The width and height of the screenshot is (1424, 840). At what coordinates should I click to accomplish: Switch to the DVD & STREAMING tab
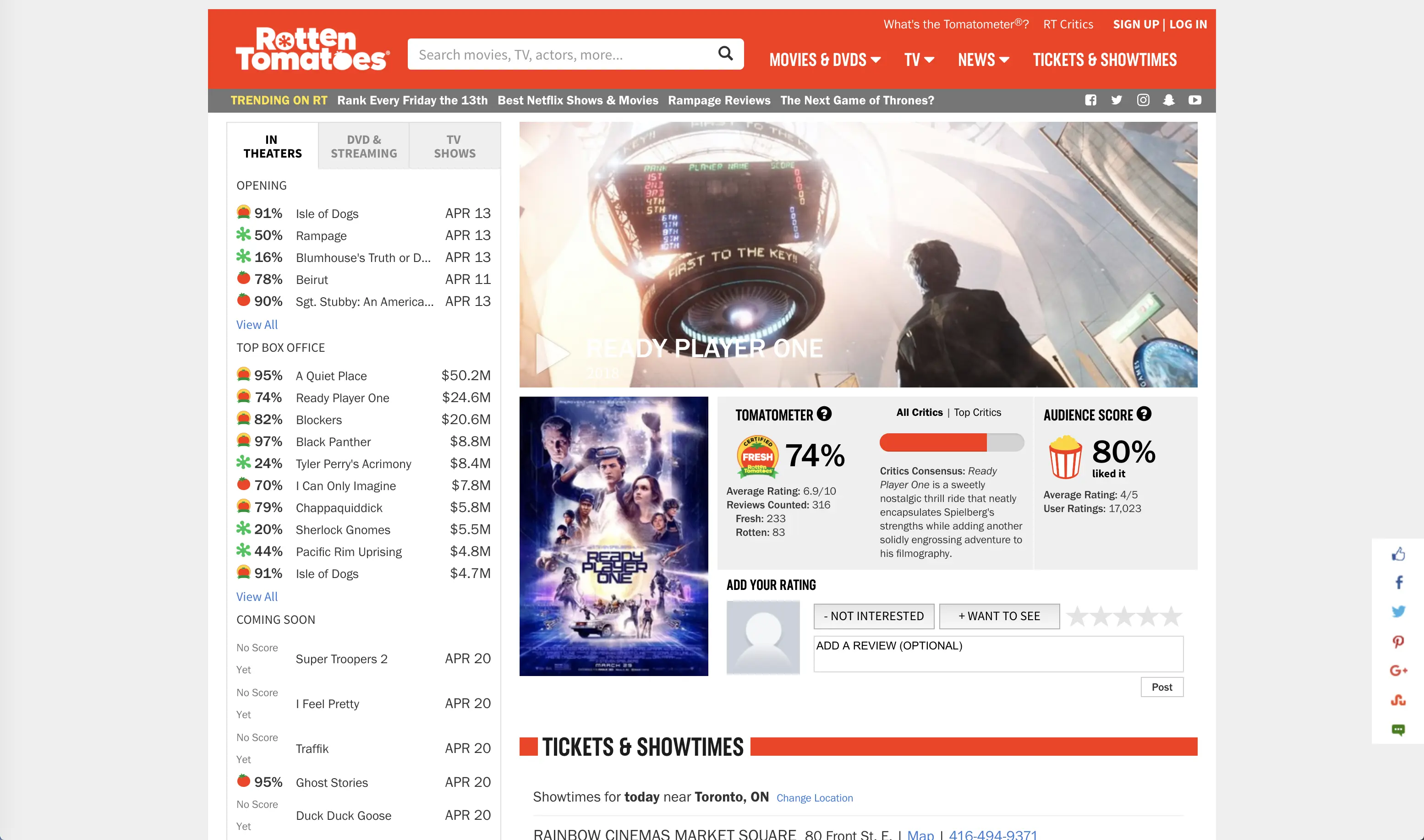pyautogui.click(x=363, y=146)
